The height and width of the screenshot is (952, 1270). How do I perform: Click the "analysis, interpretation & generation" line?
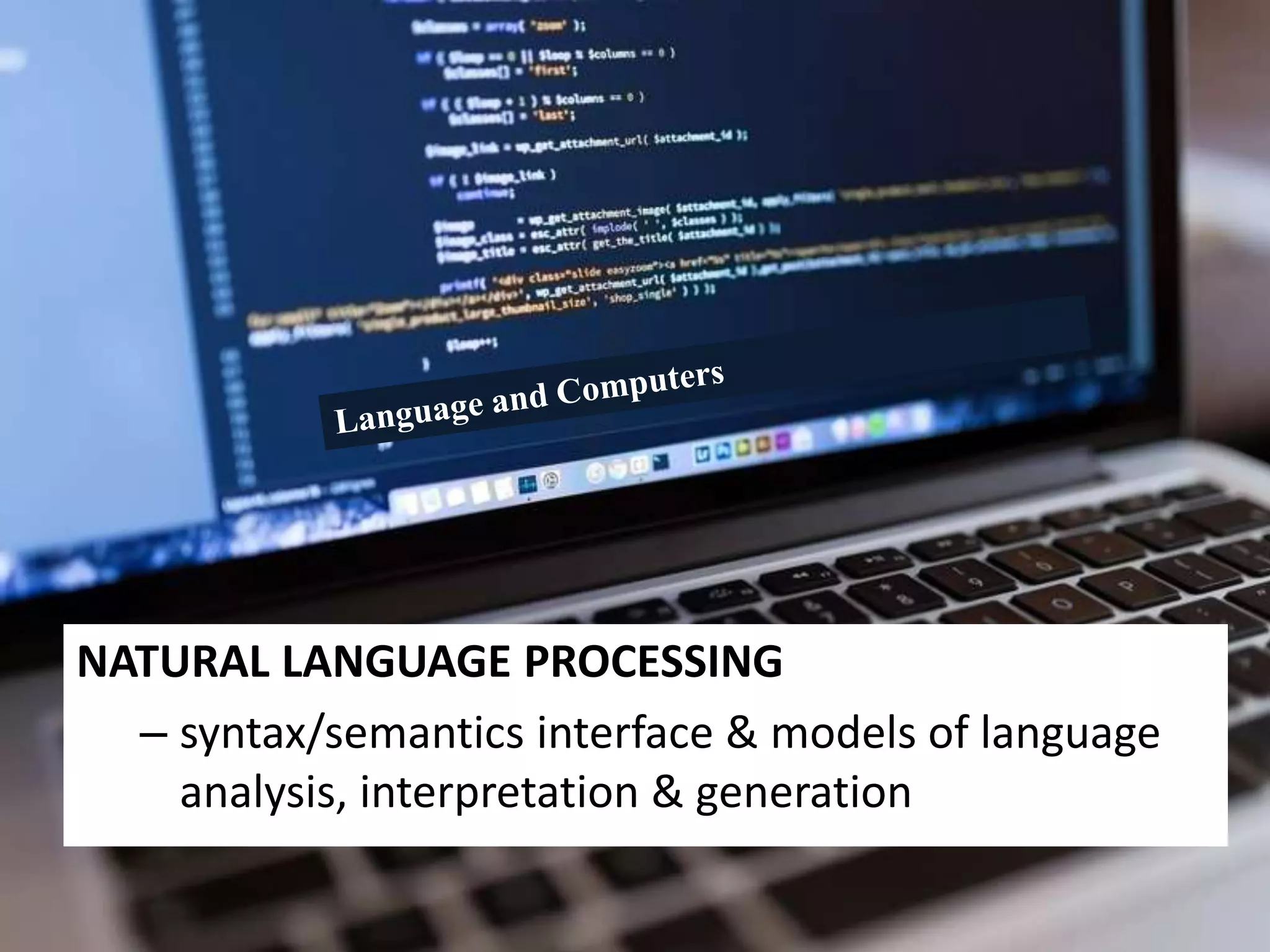click(x=545, y=793)
